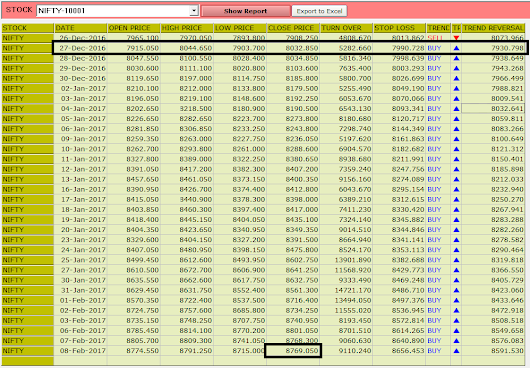Viewport: 530px width, 368px height.
Task: Click blue up arrow for 04-Jan-2017
Action: (x=456, y=109)
